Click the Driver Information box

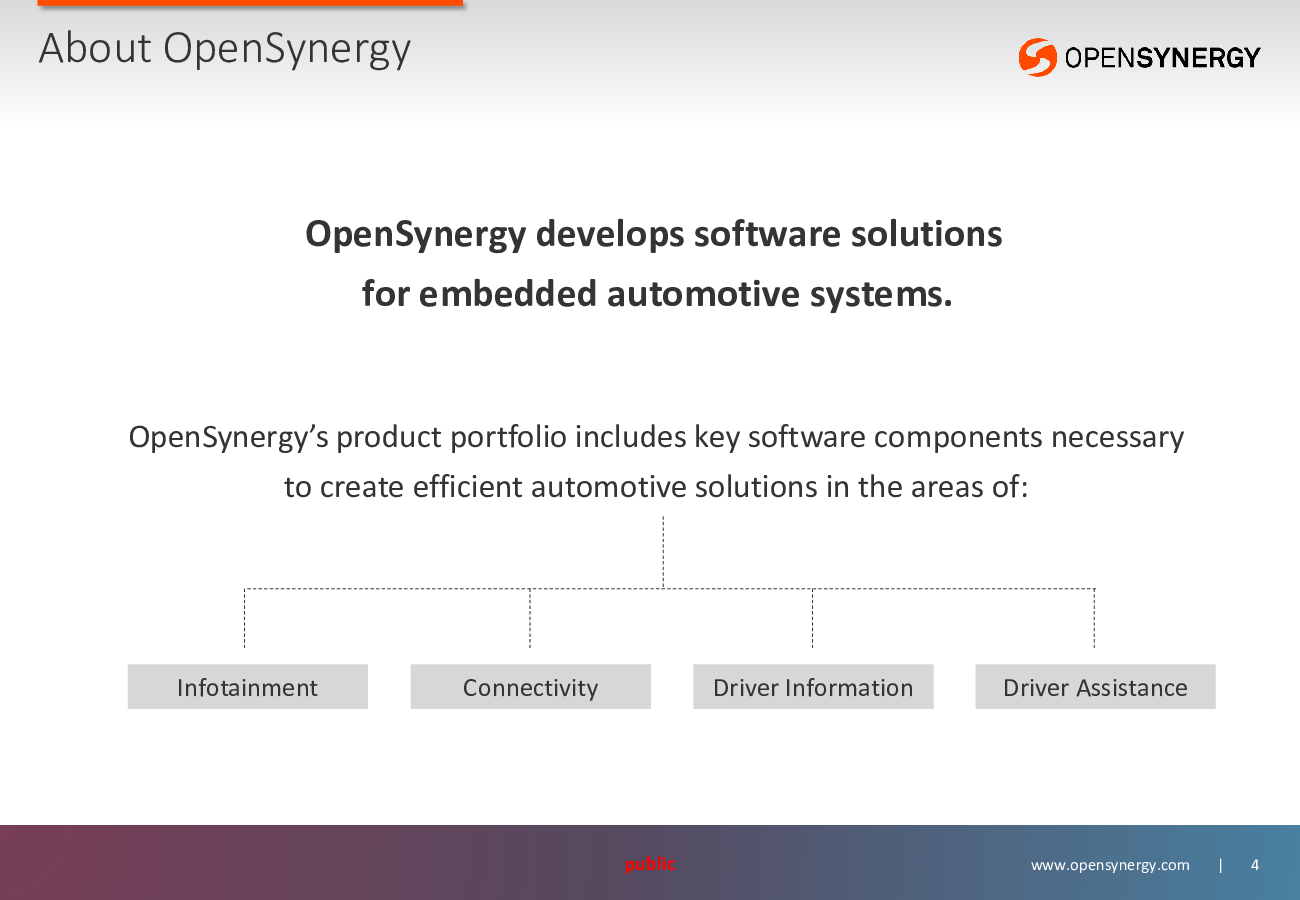click(x=813, y=687)
